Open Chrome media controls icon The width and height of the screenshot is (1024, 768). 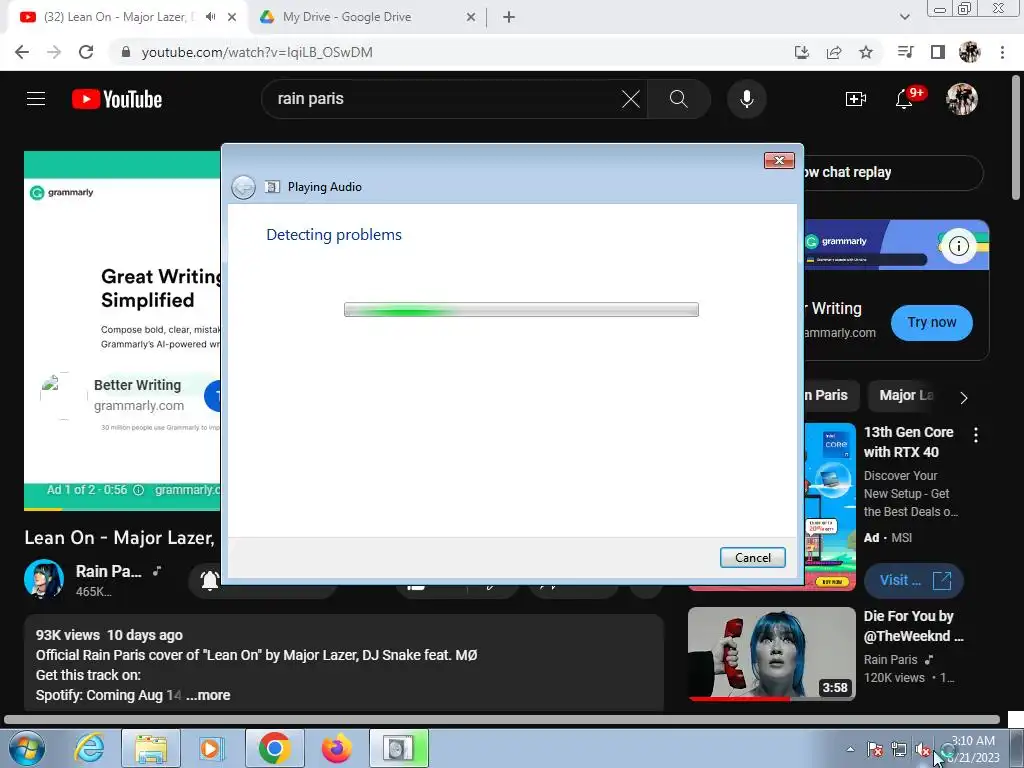[905, 52]
